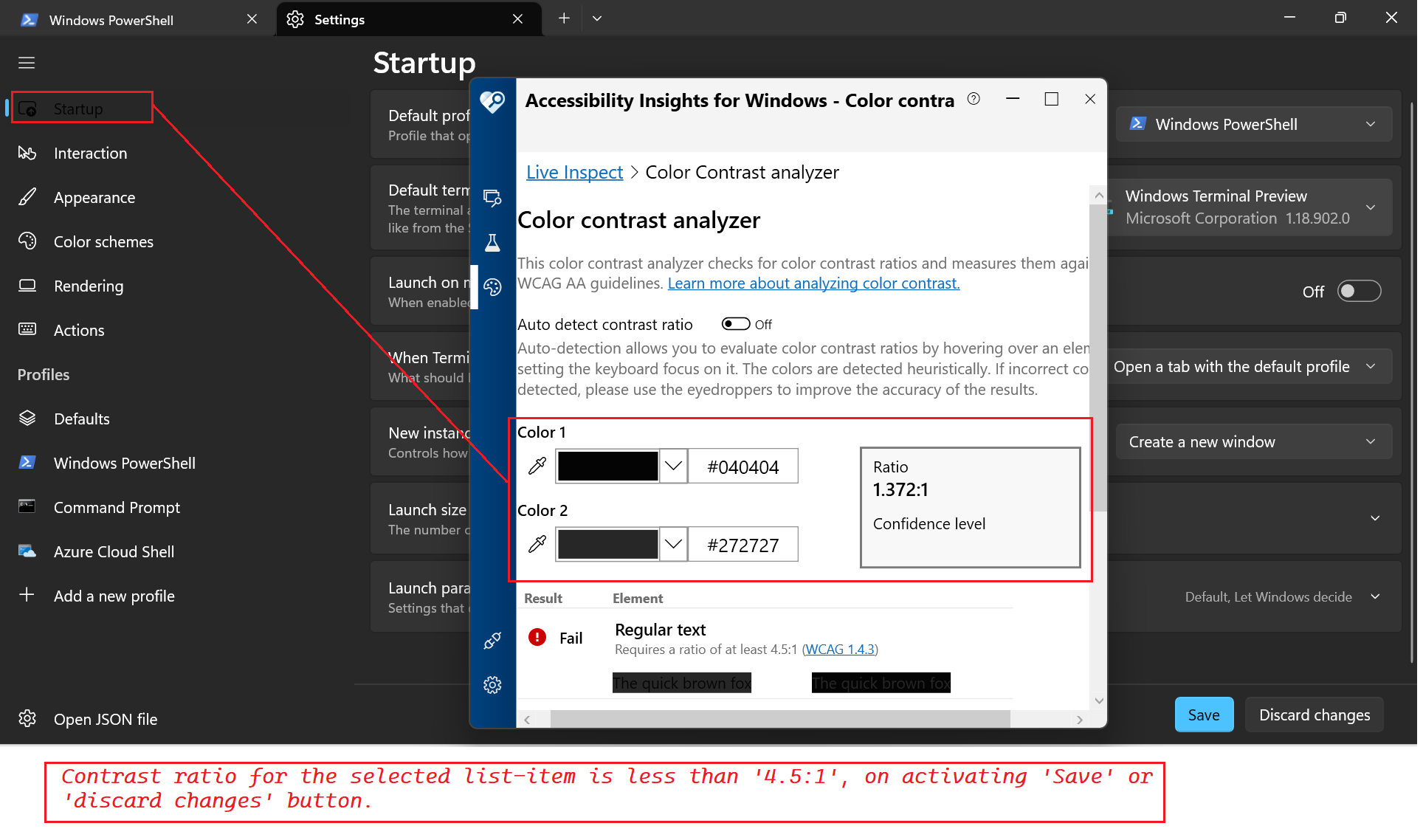Click the hamburger menu in Settings
The width and height of the screenshot is (1423, 840).
tap(27, 63)
